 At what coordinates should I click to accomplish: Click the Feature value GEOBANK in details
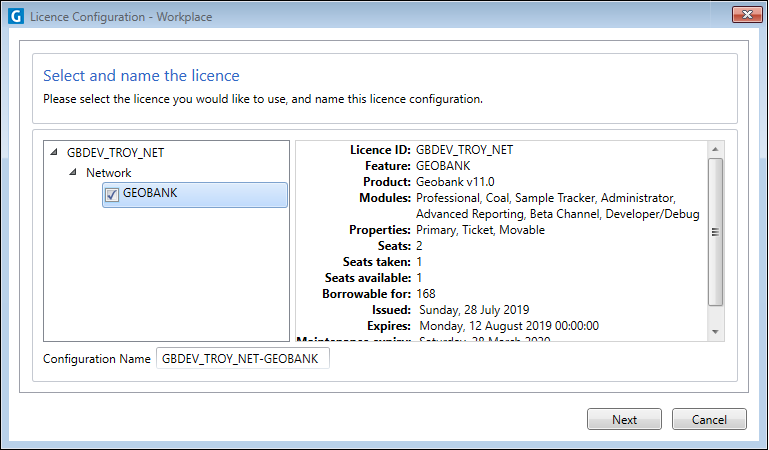click(443, 166)
